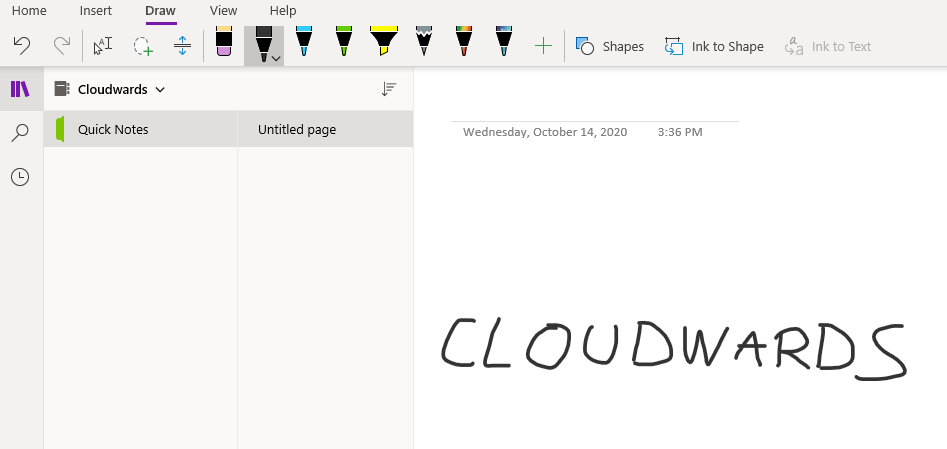Click the sort pages icon
947x449 pixels.
pyautogui.click(x=388, y=89)
